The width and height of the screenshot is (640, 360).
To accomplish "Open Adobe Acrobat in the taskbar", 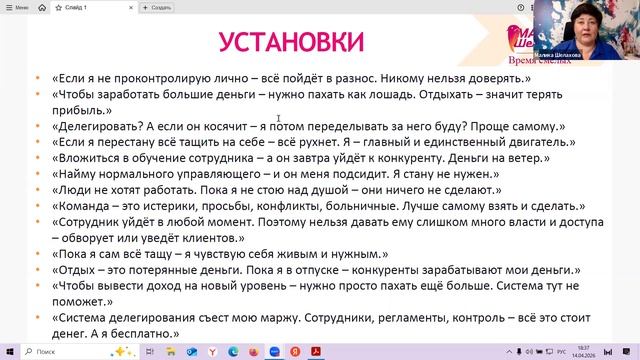I will [316, 351].
